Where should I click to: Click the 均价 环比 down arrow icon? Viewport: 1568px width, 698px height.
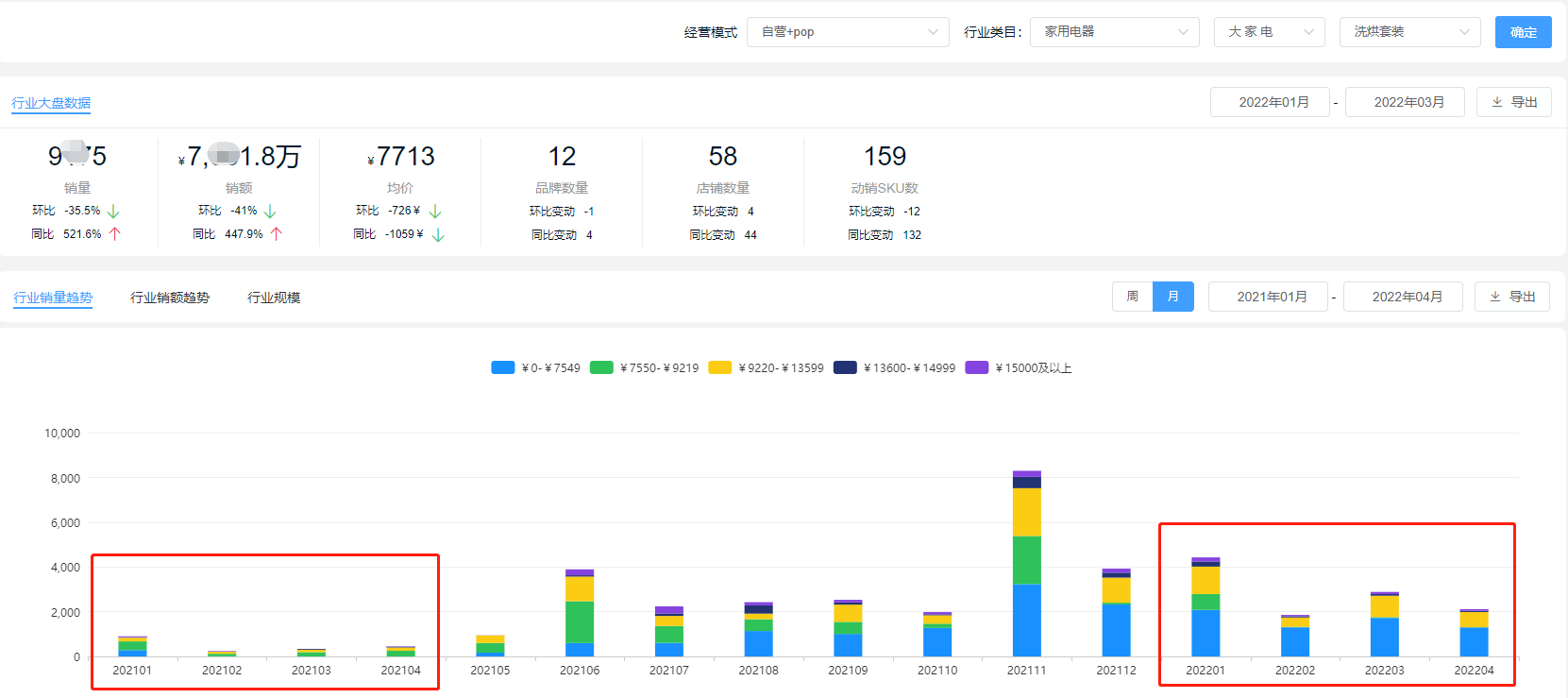point(435,212)
